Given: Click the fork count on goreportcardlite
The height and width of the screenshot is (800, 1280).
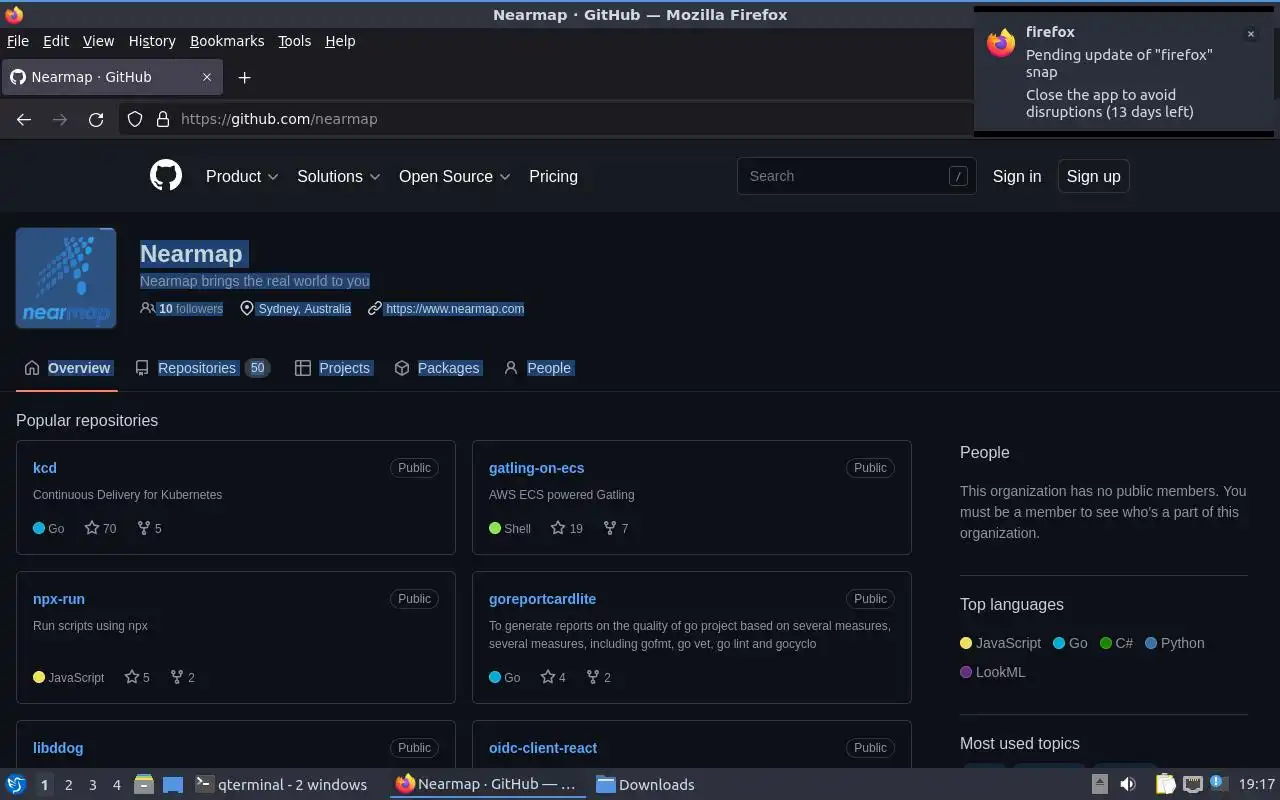Looking at the screenshot, I should [x=598, y=677].
